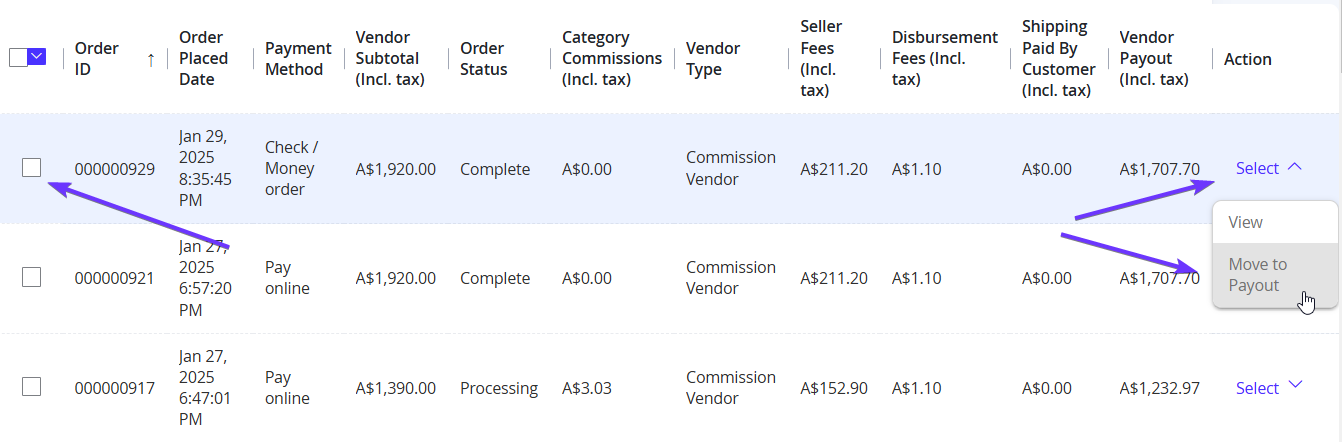The height and width of the screenshot is (442, 1342).
Task: Click the Order Status column header
Action: pyautogui.click(x=484, y=59)
